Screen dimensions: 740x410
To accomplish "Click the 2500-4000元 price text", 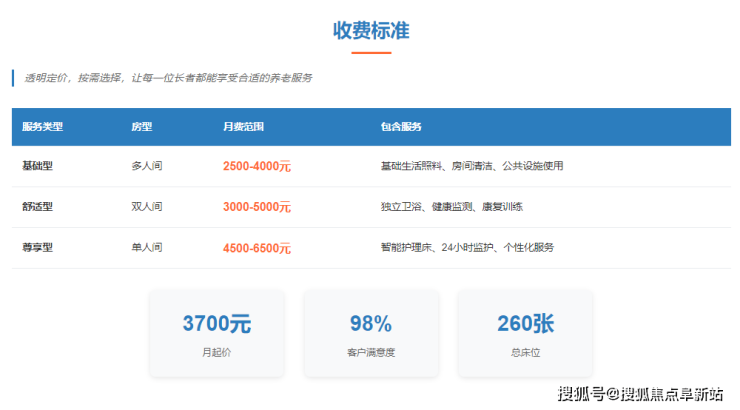I will tap(257, 166).
